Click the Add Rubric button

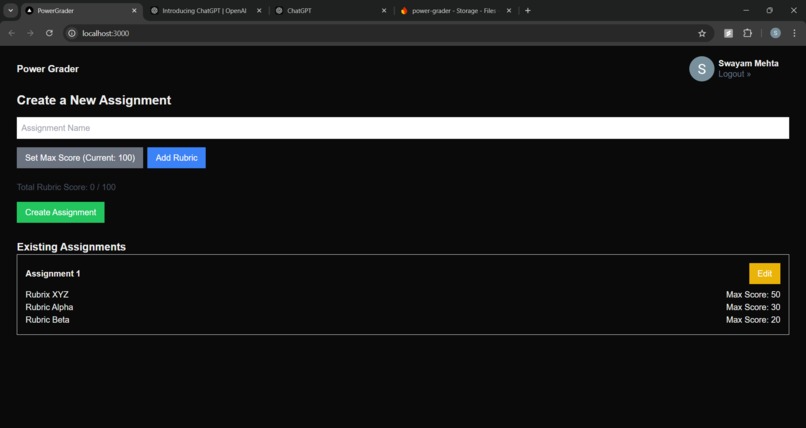[x=176, y=158]
